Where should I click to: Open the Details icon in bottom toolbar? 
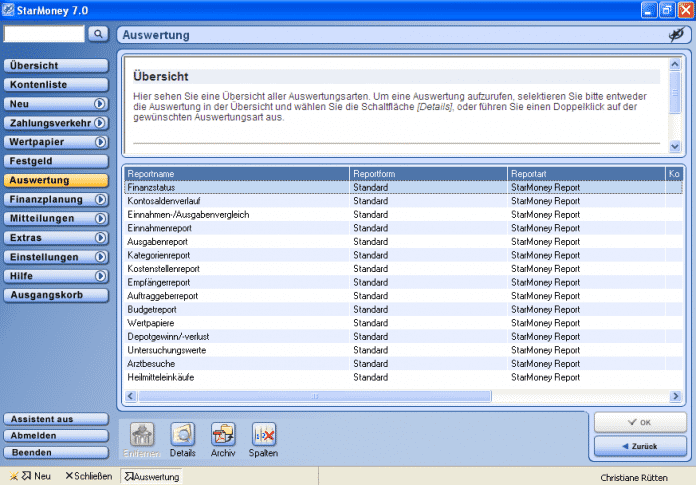pos(182,434)
